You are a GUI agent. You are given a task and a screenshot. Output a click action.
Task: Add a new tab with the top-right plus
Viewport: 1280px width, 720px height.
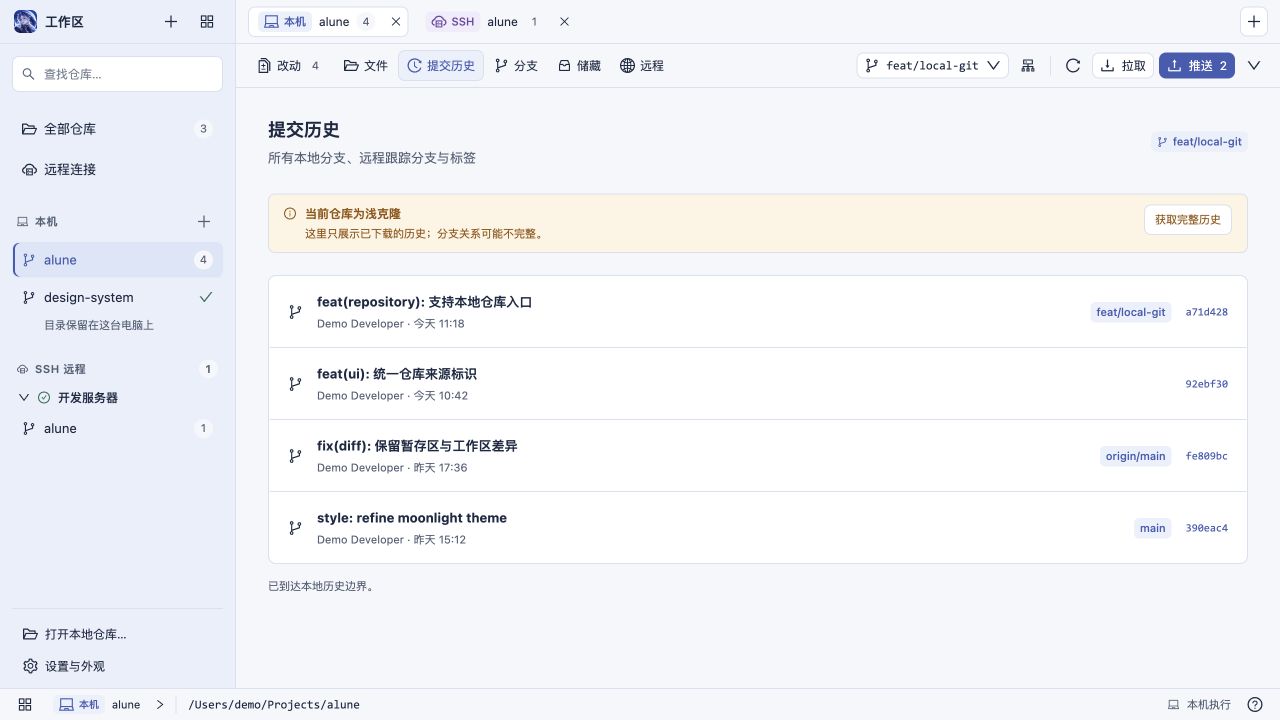(x=1254, y=21)
